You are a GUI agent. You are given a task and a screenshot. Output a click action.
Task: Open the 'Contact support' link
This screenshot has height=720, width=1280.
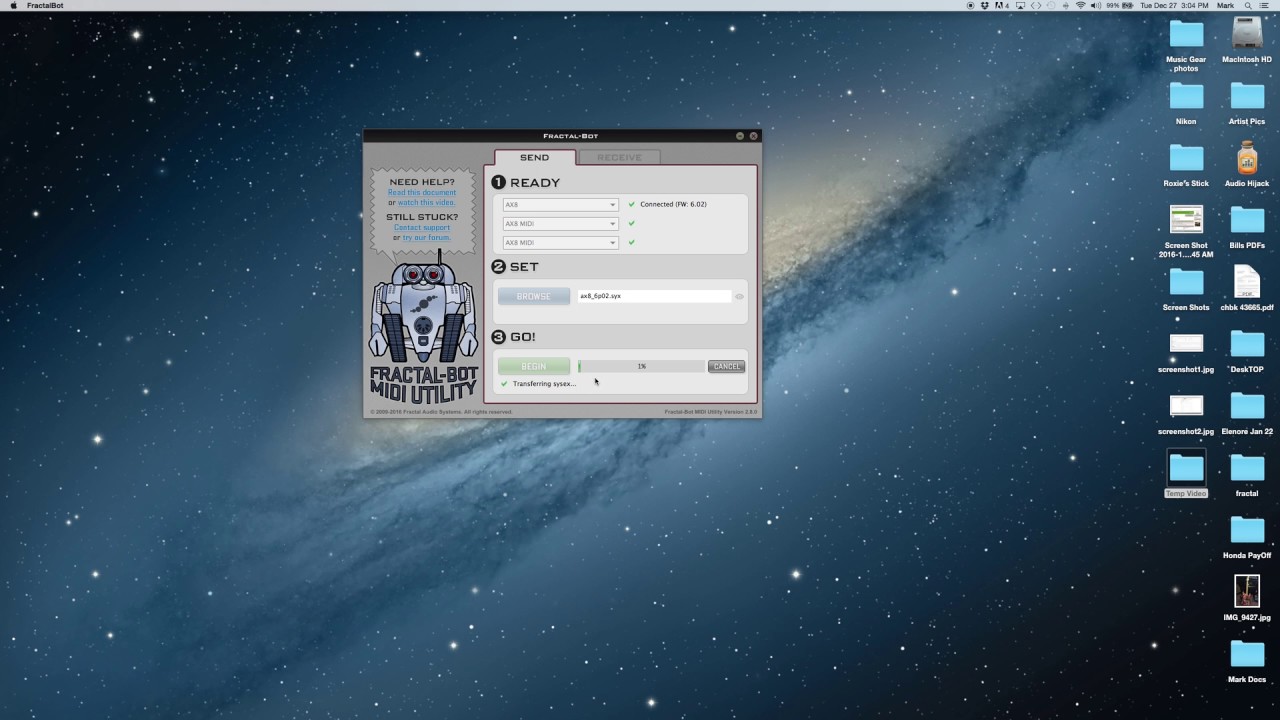click(x=422, y=227)
